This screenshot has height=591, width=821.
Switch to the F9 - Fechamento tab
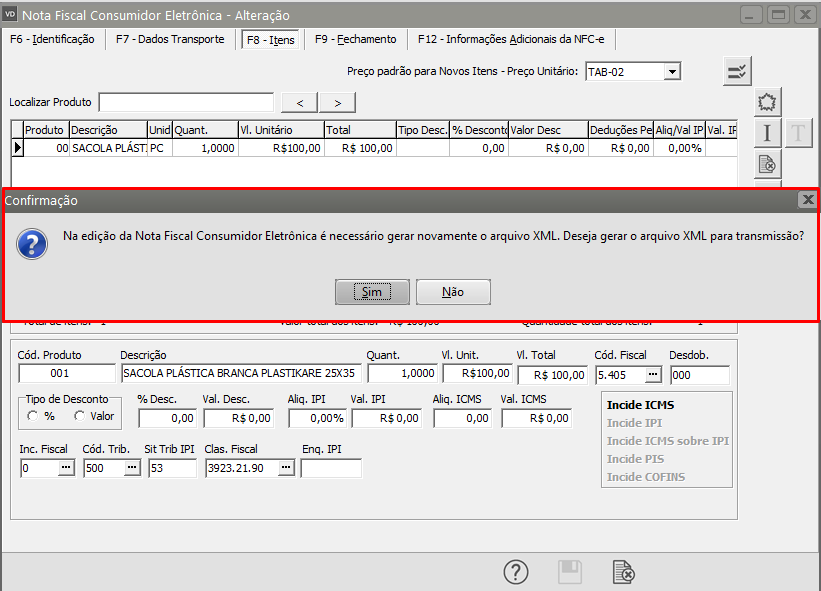[x=355, y=39]
